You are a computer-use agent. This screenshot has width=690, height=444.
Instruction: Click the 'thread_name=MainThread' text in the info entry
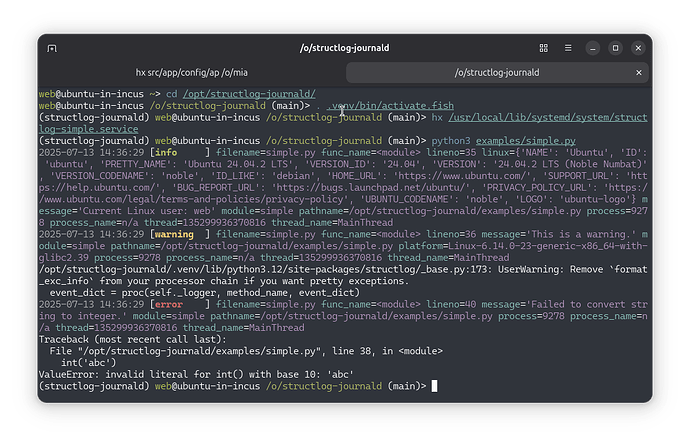click(332, 223)
